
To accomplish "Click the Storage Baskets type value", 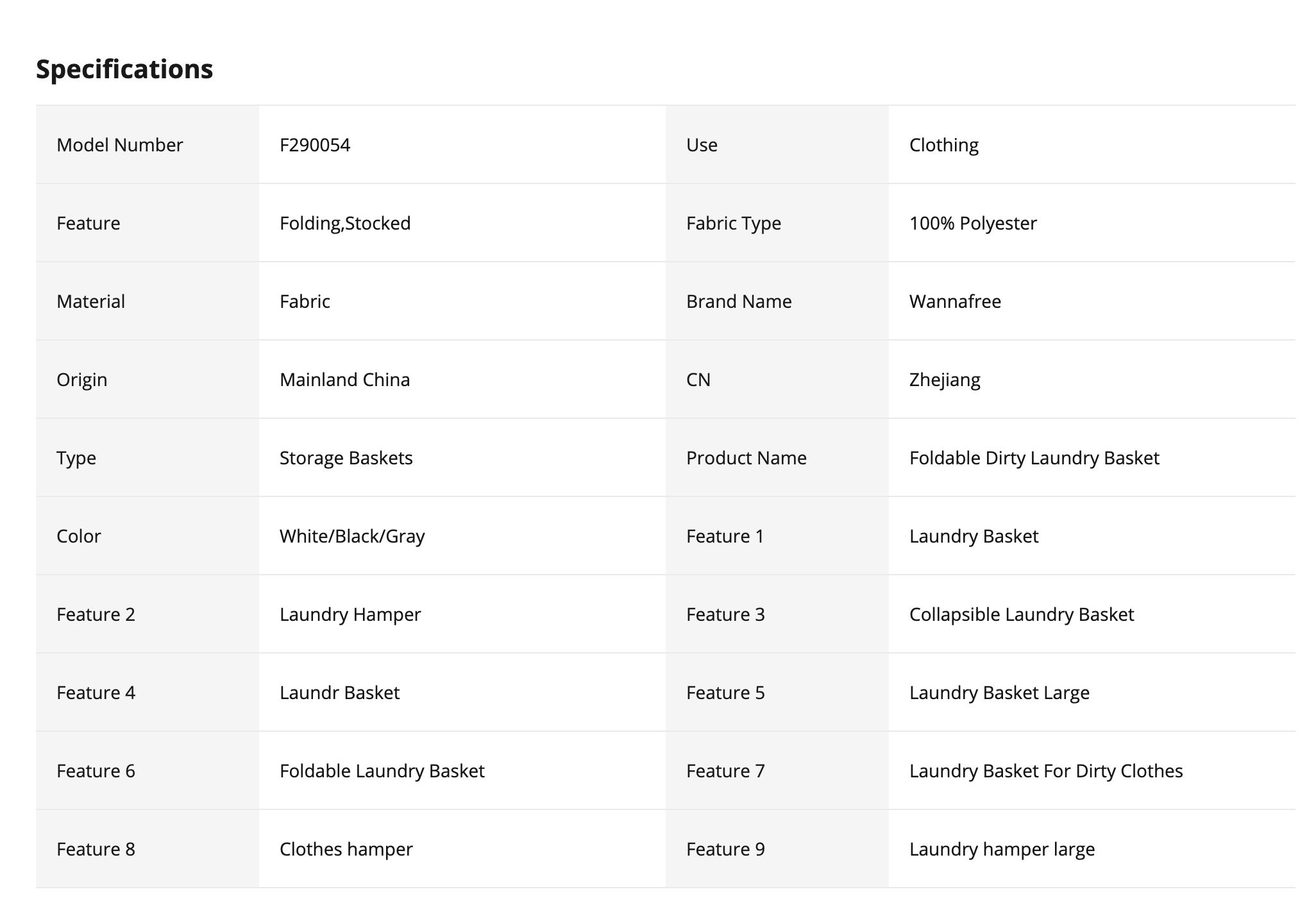I will click(346, 458).
